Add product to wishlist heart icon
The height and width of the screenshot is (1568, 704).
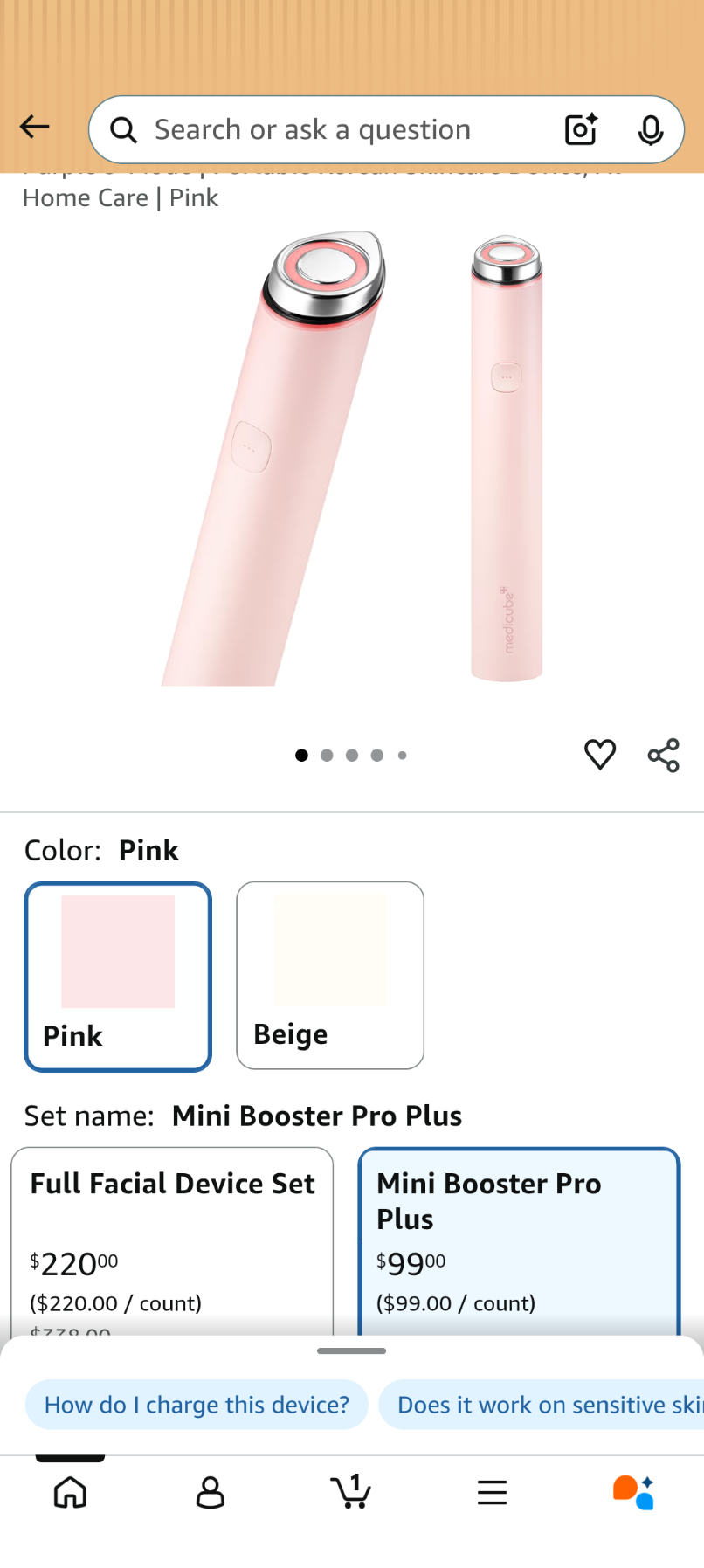coord(600,755)
